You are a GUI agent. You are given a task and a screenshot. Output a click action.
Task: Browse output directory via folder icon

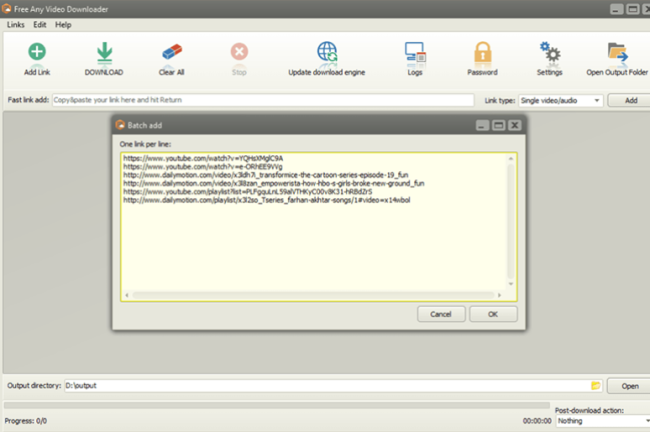(595, 386)
